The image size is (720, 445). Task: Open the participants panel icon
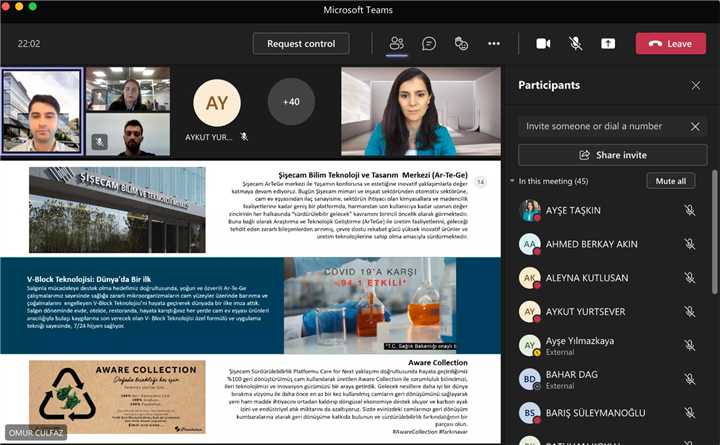pyautogui.click(x=397, y=44)
